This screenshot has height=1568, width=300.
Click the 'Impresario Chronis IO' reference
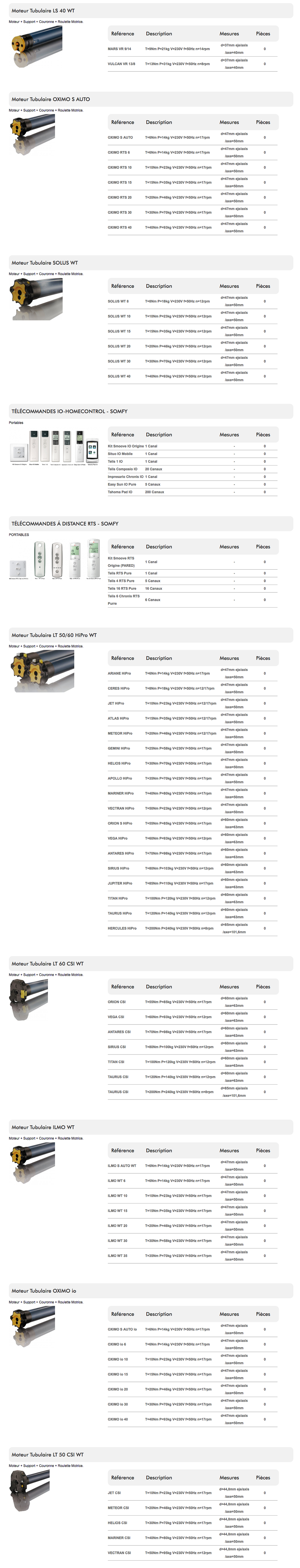click(126, 477)
